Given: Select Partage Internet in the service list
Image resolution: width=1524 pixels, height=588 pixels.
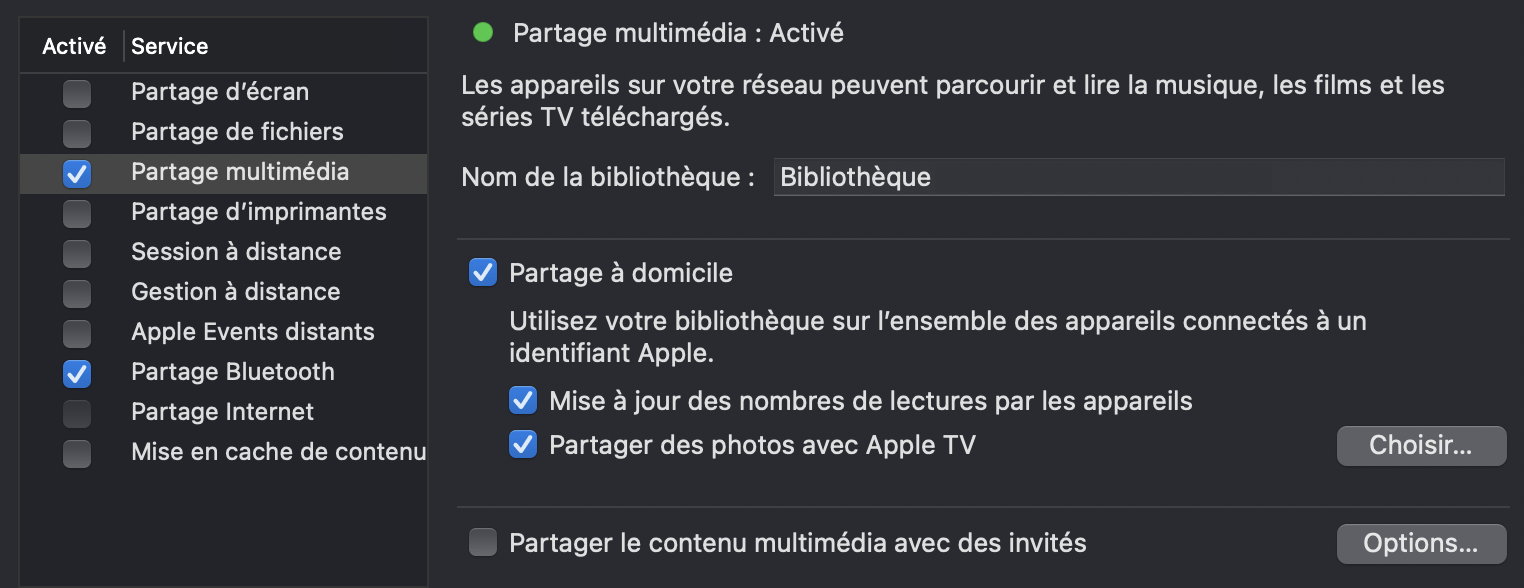Looking at the screenshot, I should pyautogui.click(x=222, y=412).
